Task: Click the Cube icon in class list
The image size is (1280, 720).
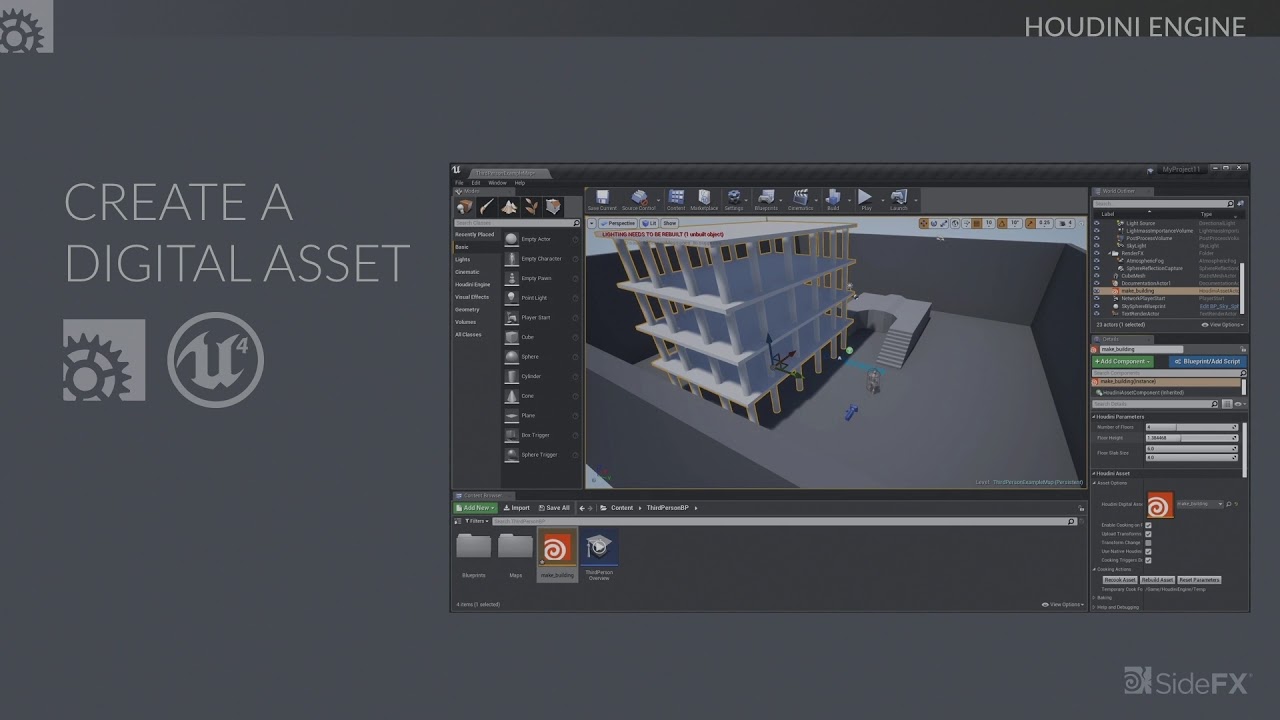Action: (511, 337)
